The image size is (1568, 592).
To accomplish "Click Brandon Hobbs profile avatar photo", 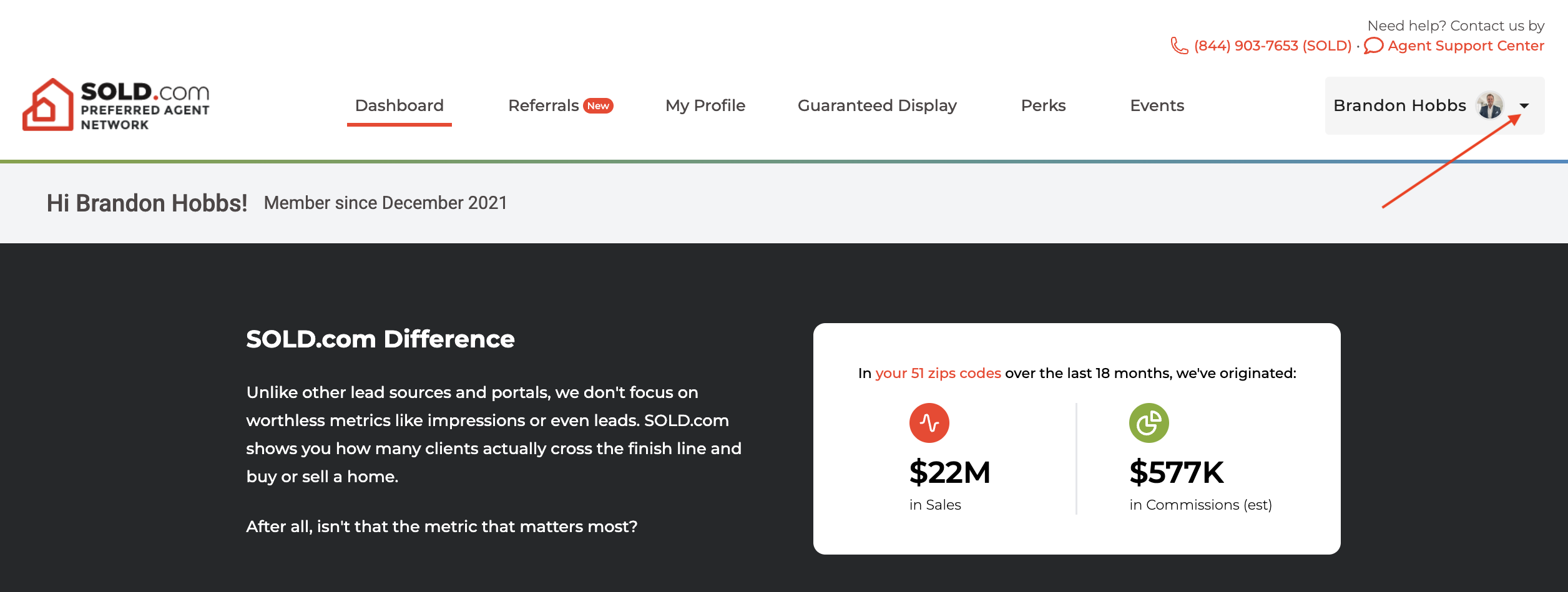I will coord(1489,105).
